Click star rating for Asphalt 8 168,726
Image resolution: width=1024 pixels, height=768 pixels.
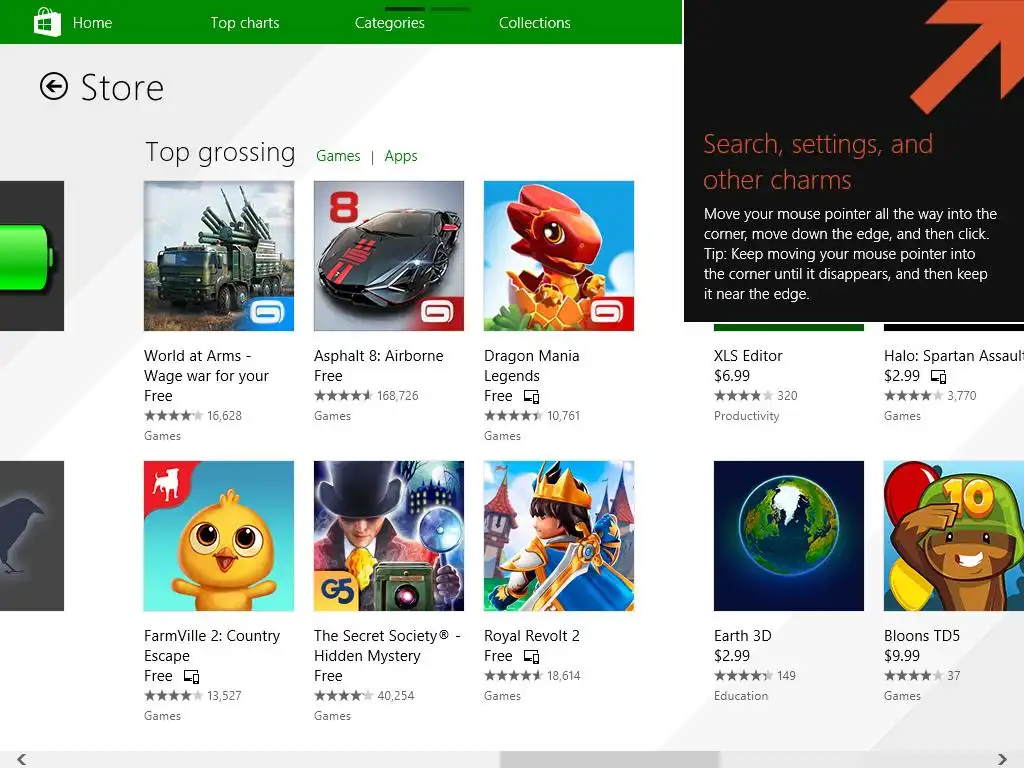pos(343,396)
